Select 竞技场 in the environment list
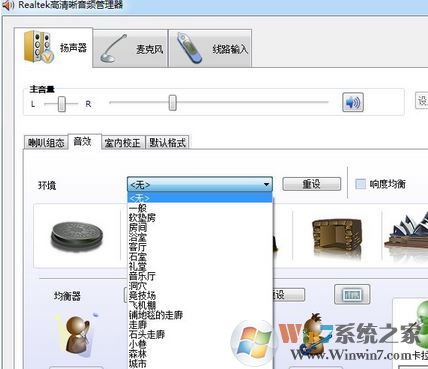 tap(200, 295)
